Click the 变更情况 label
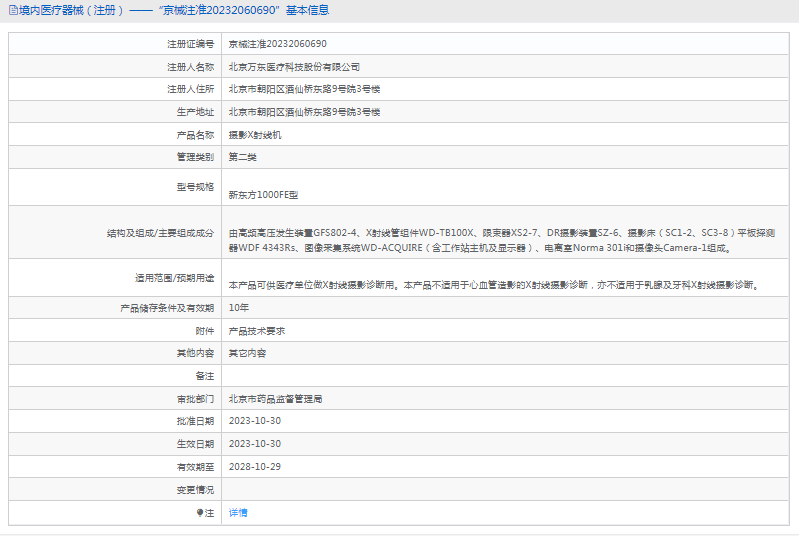This screenshot has width=799, height=536. point(195,490)
